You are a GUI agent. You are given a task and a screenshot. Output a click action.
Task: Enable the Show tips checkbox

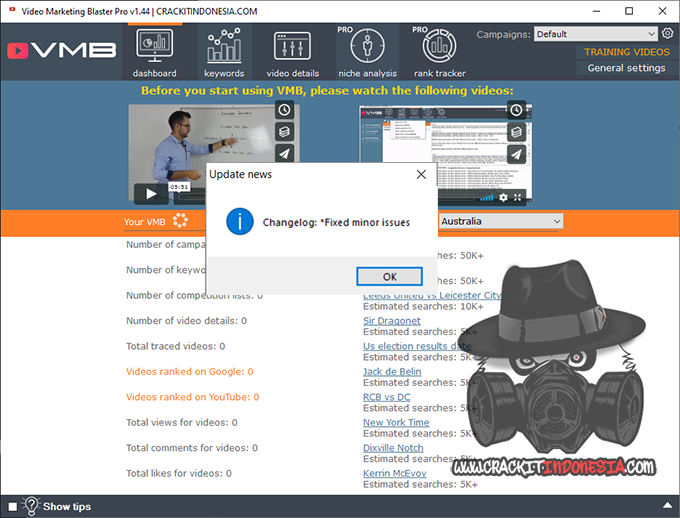coord(11,506)
